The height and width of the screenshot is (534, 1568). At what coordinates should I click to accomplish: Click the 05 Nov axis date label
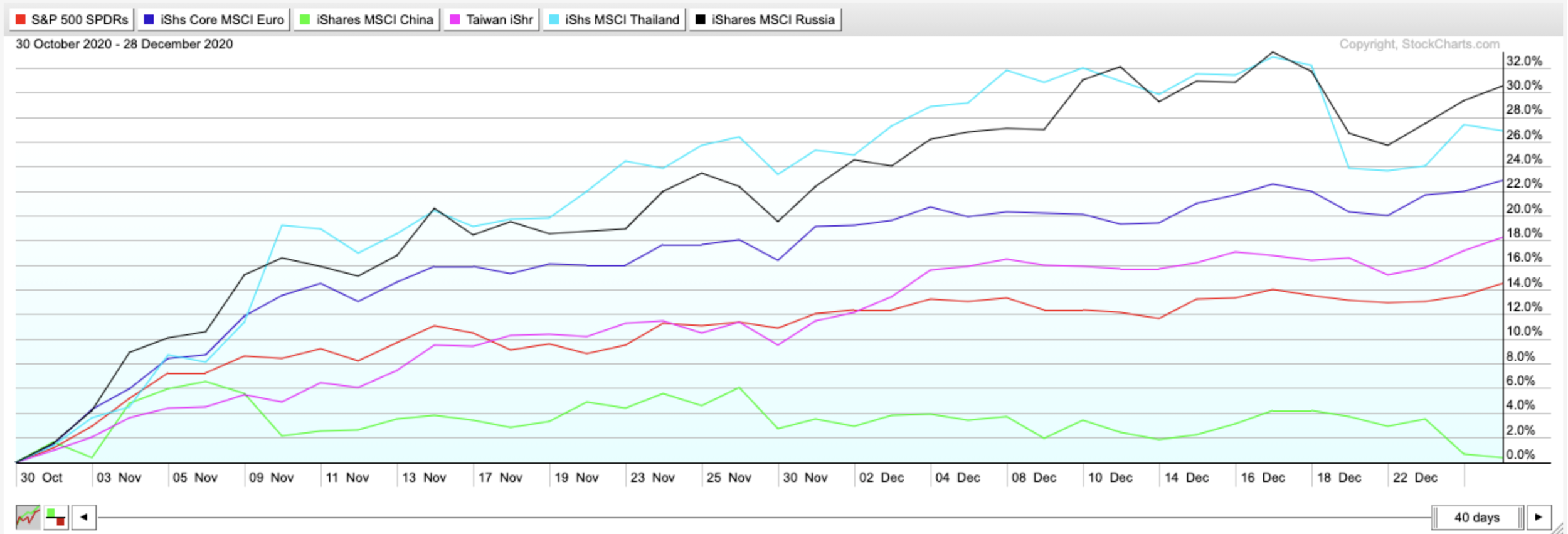195,478
